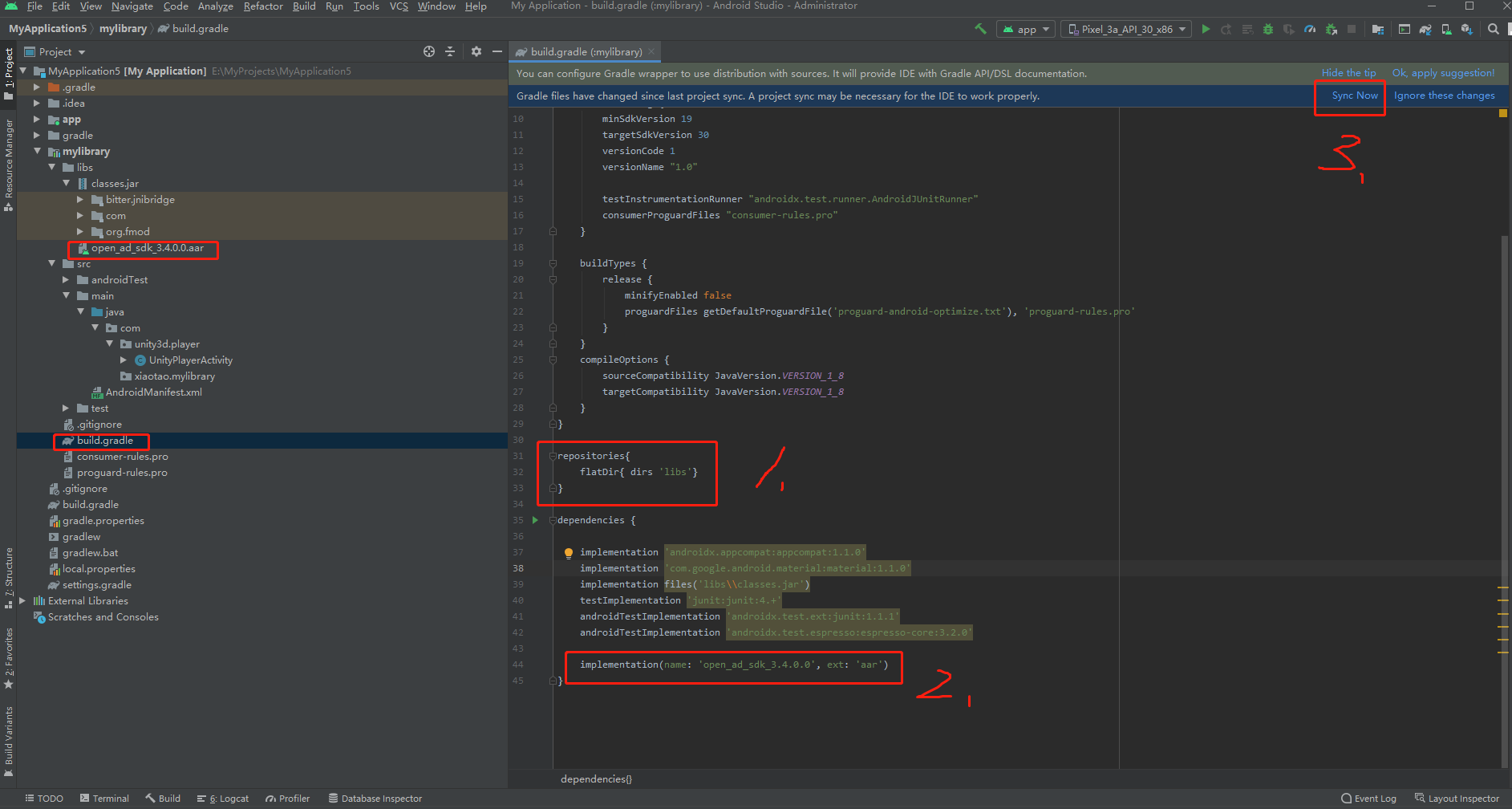1512x809 pixels.
Task: Open Project panel gear options
Action: [476, 51]
